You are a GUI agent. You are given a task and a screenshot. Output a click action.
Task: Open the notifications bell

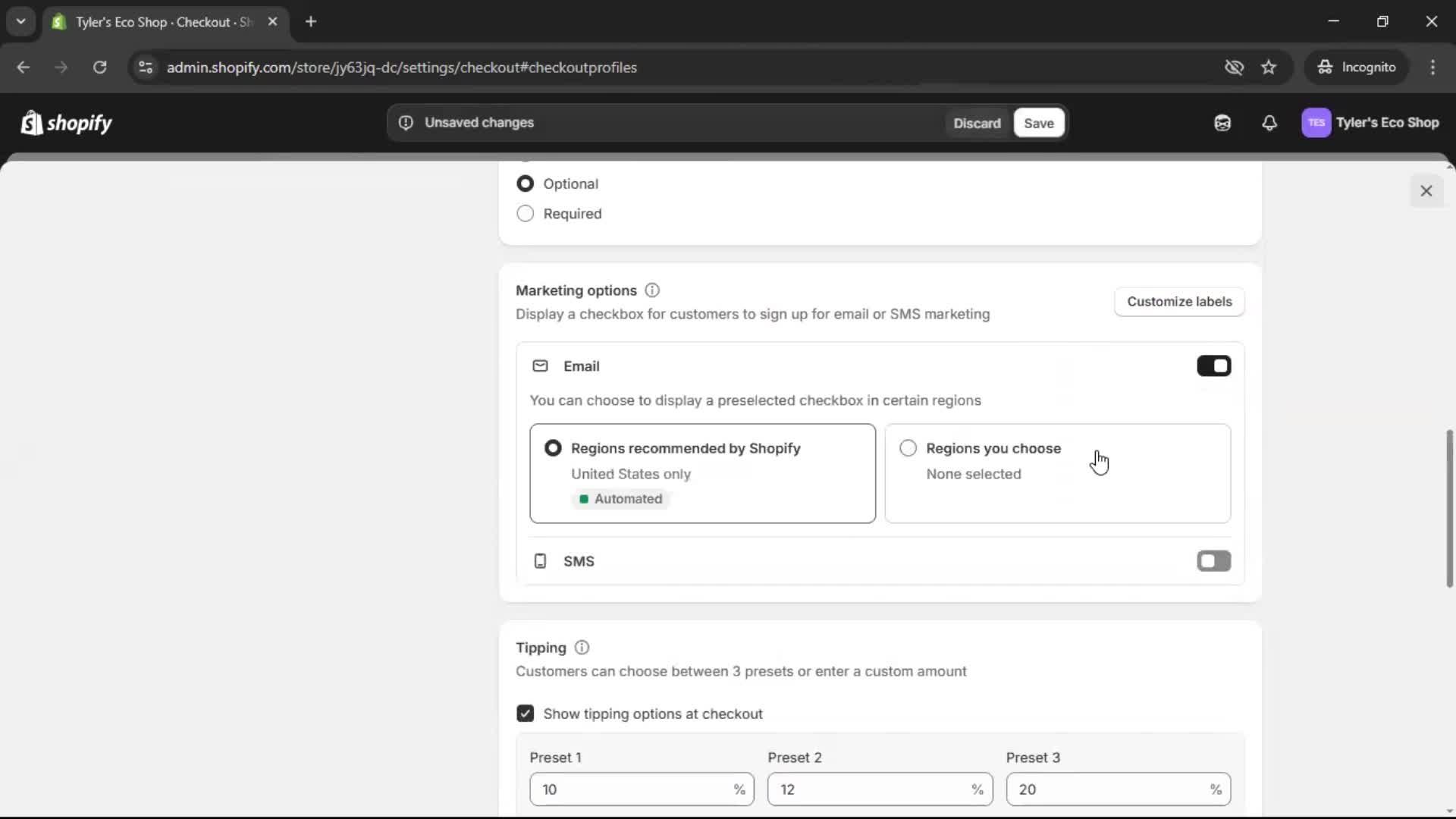pos(1270,122)
